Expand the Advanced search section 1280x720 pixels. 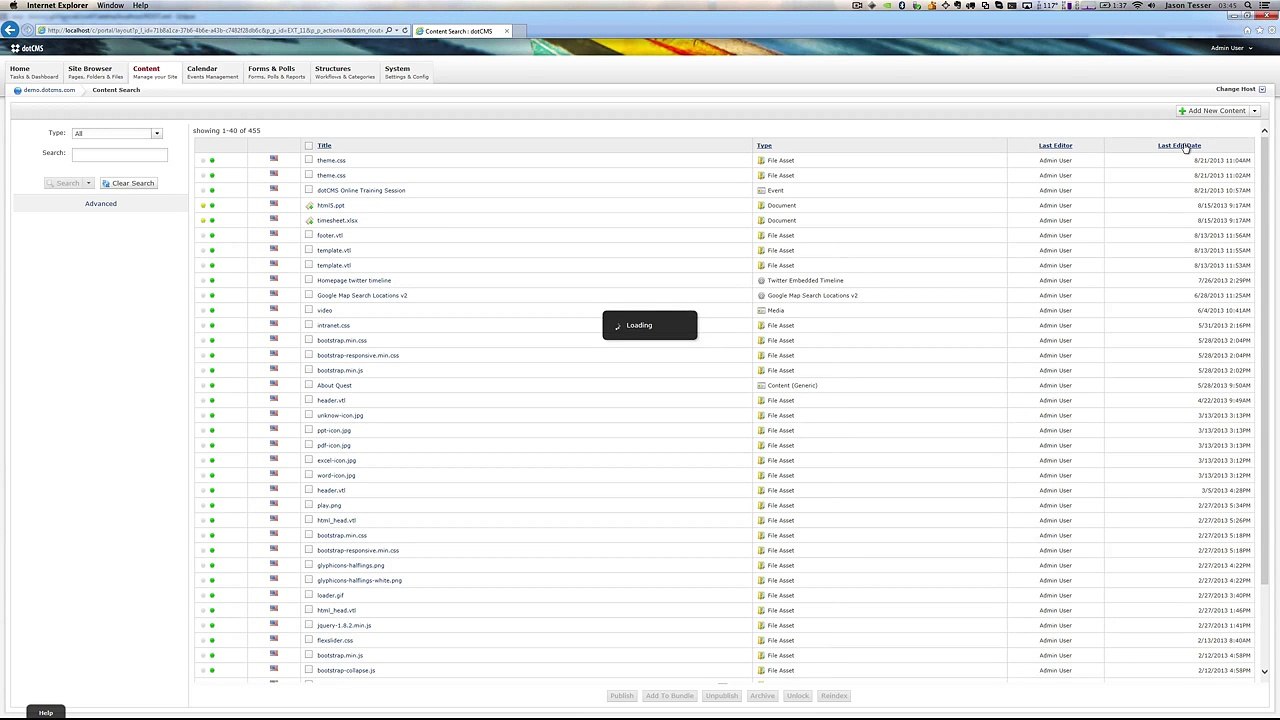[101, 203]
